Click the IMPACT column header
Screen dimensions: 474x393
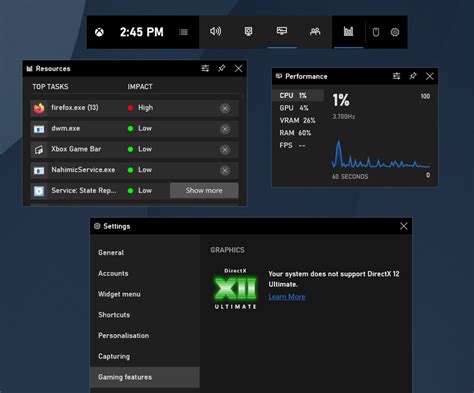tap(140, 87)
